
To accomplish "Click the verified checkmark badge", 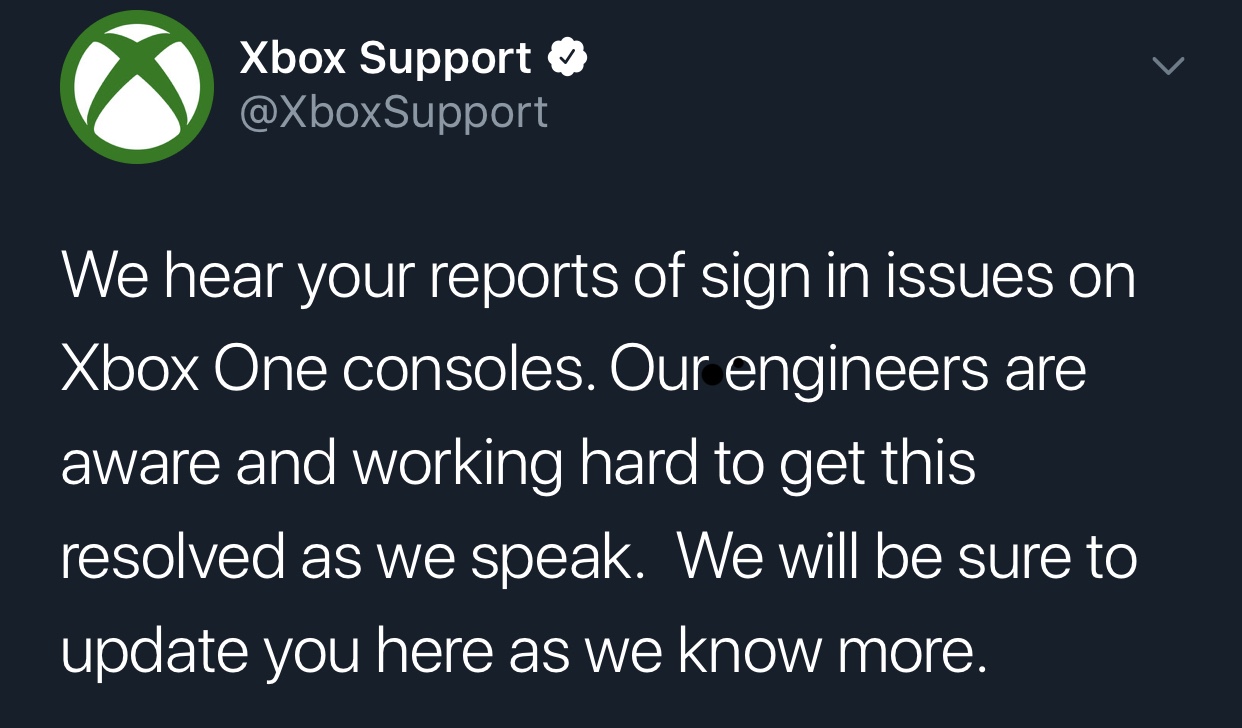I will [567, 60].
